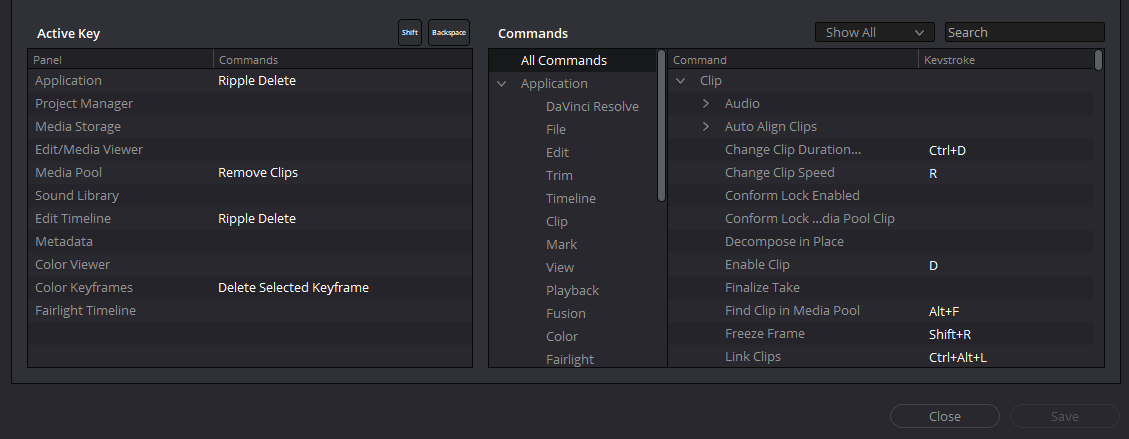This screenshot has height=439, width=1129.
Task: Click the Freeze Frame keystroke Shift+R
Action: [x=950, y=334]
